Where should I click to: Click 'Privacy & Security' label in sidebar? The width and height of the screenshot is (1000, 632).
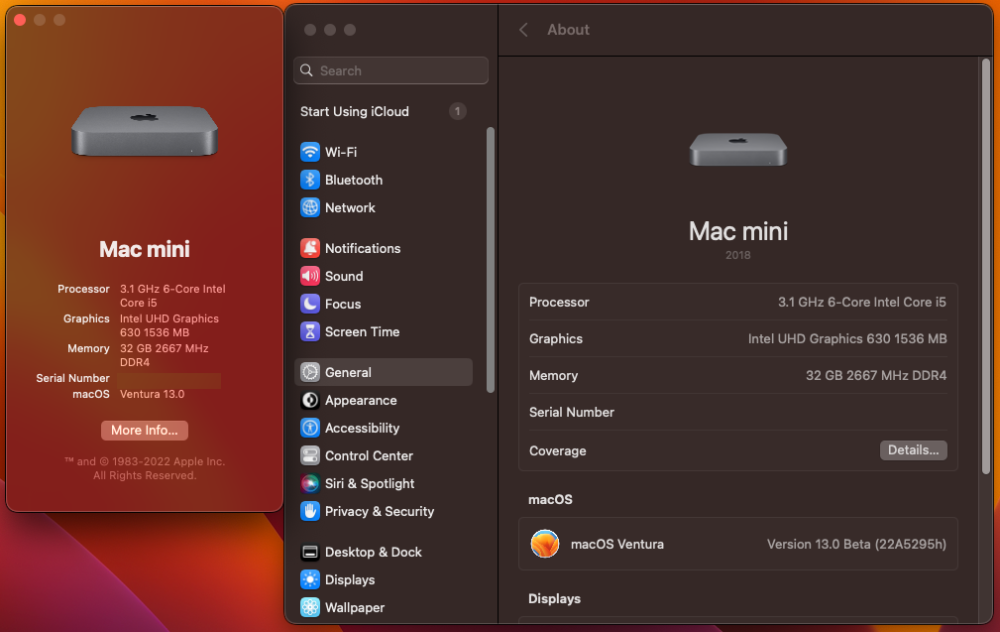(x=379, y=511)
